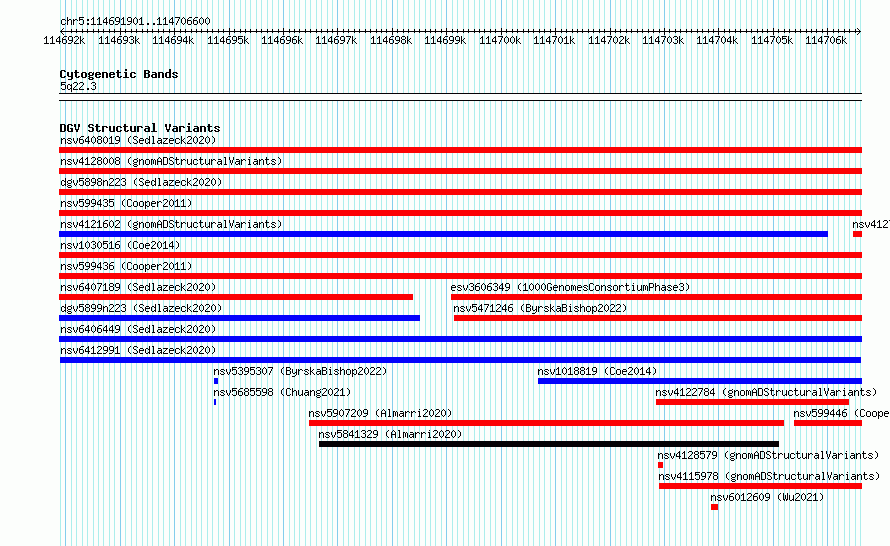Click the small red marker of nsv4128579
The image size is (890, 546).
660,465
